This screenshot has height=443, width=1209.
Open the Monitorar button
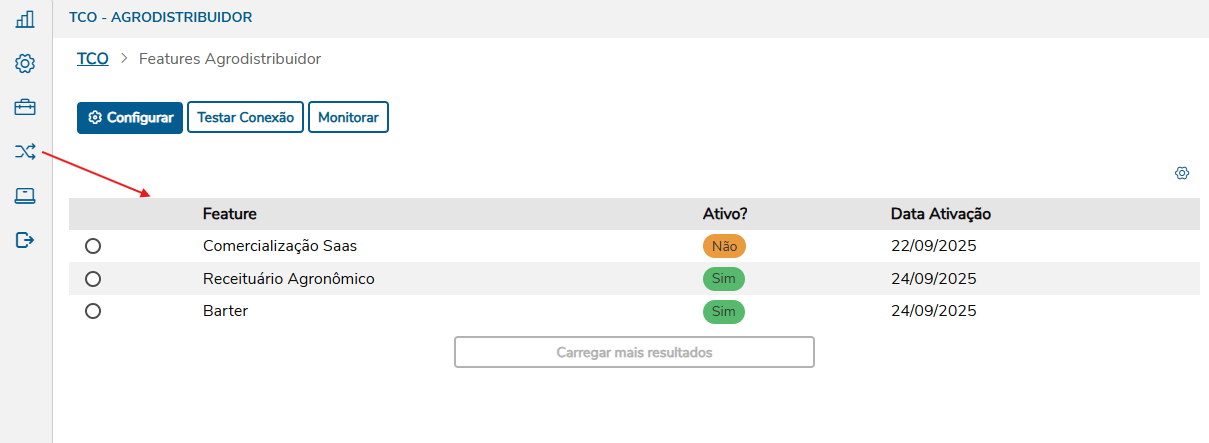pyautogui.click(x=348, y=117)
